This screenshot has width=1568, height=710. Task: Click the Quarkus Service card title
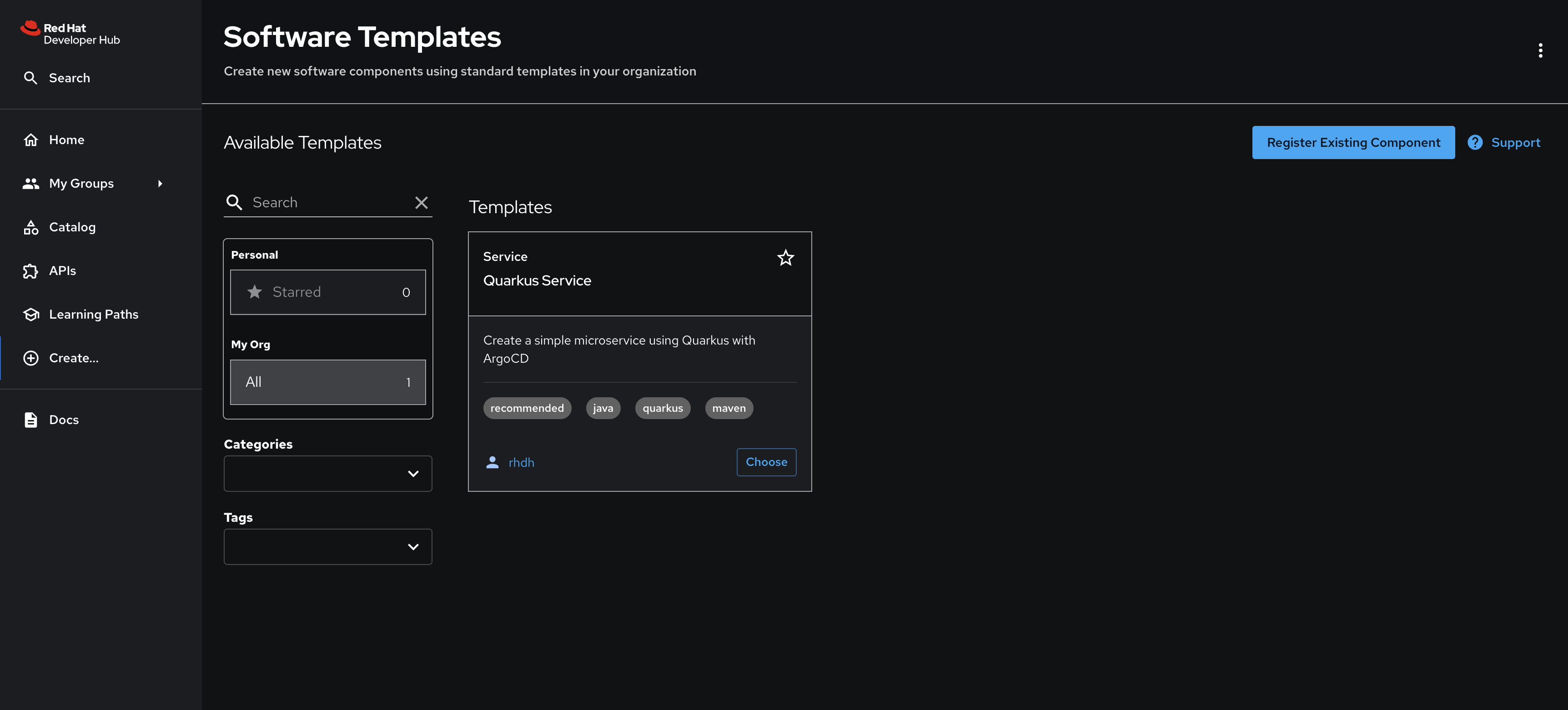point(537,280)
